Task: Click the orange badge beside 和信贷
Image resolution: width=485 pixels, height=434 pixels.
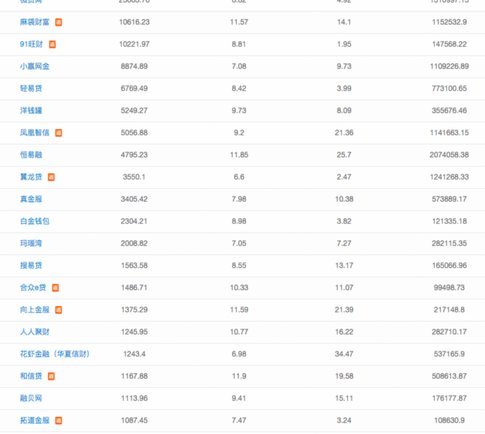Action: 51,376
